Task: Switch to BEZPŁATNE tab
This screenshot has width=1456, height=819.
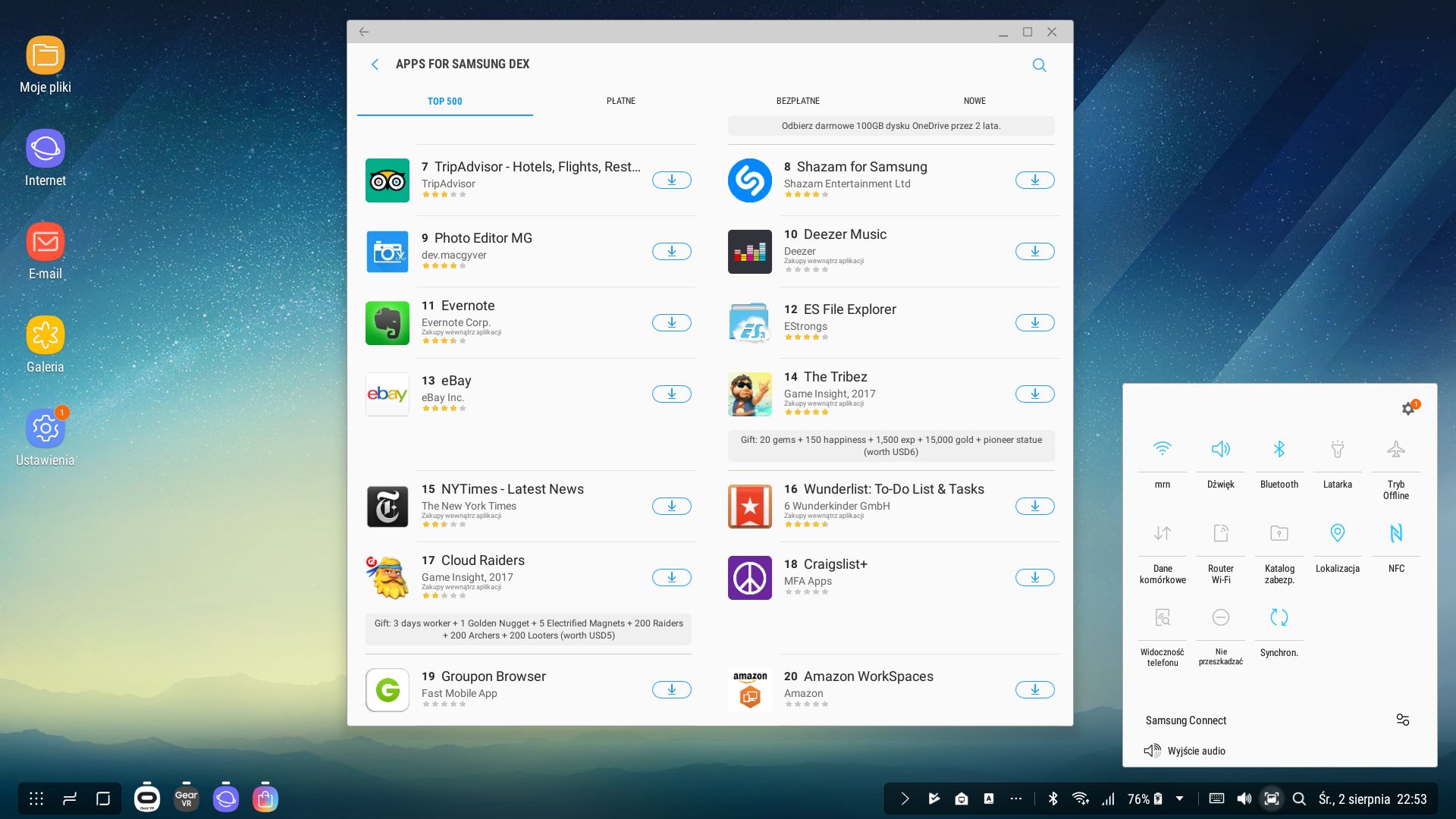Action: pos(798,101)
